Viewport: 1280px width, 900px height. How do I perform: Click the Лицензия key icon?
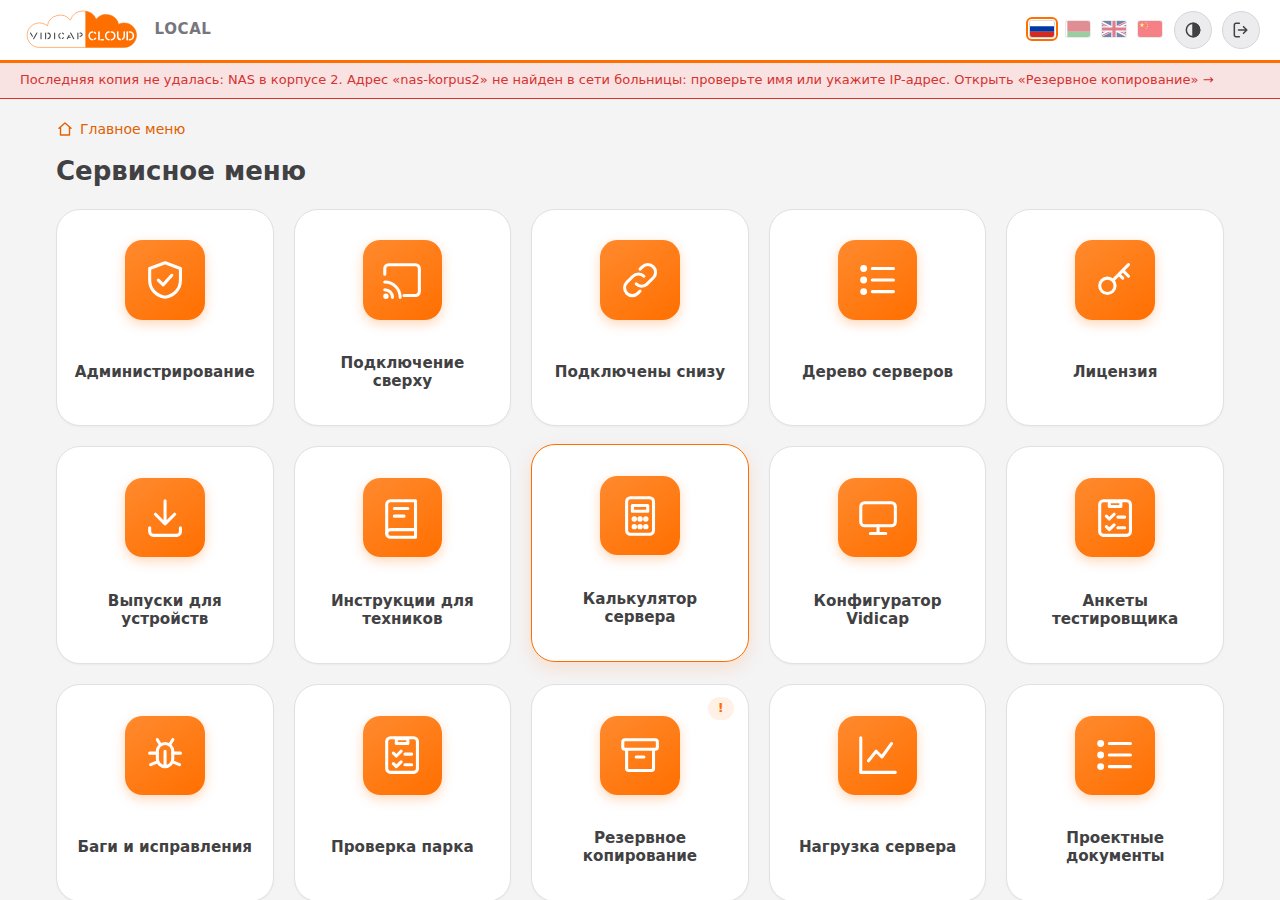[1115, 280]
